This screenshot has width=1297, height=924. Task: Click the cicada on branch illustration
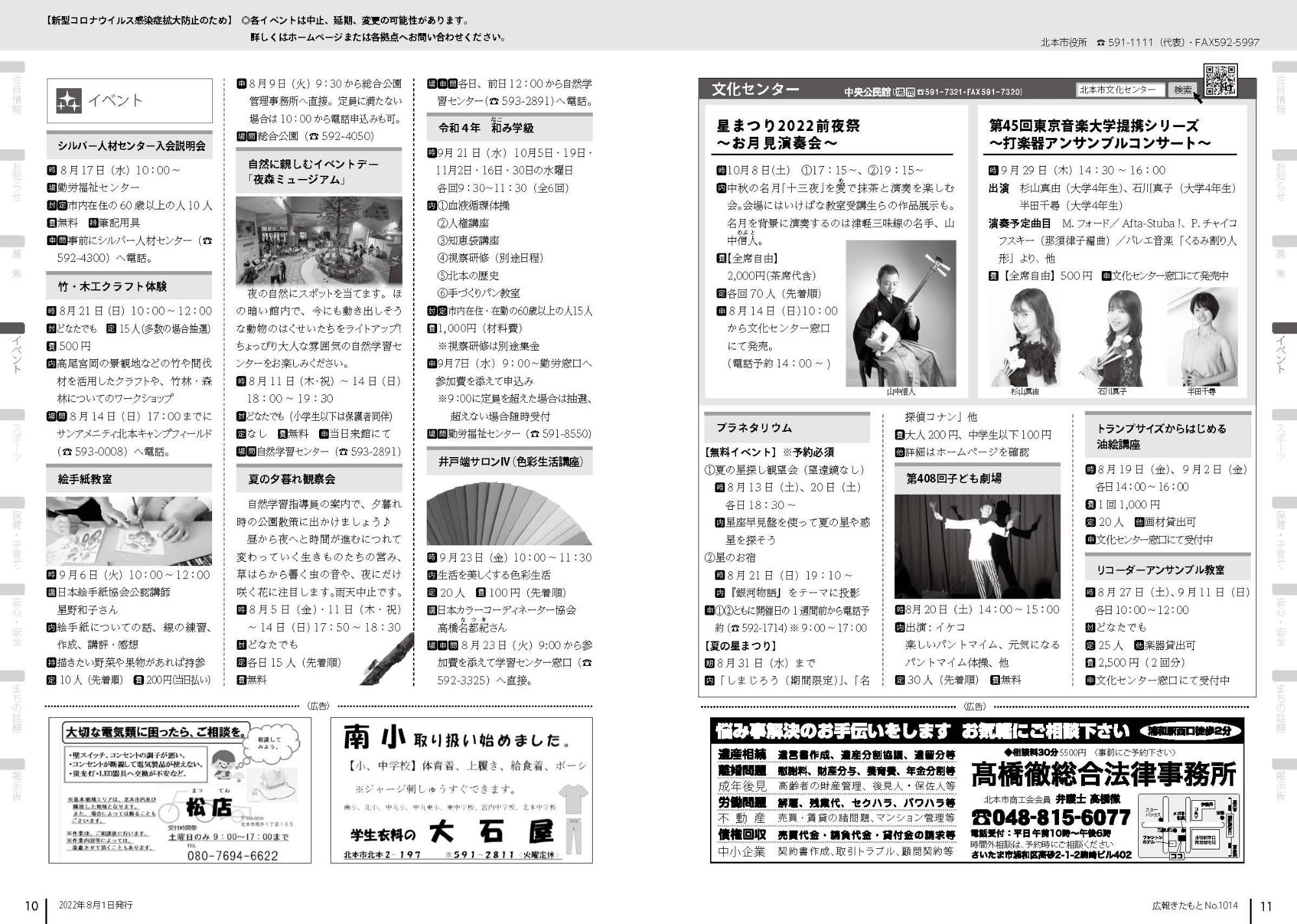click(387, 658)
